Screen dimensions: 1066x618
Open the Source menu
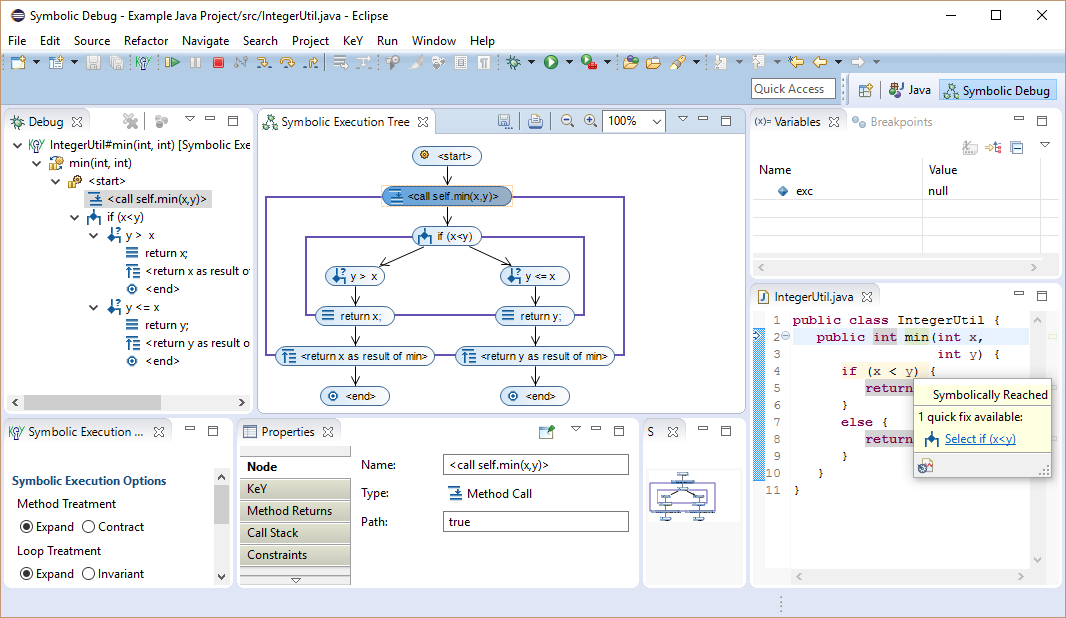coord(92,41)
